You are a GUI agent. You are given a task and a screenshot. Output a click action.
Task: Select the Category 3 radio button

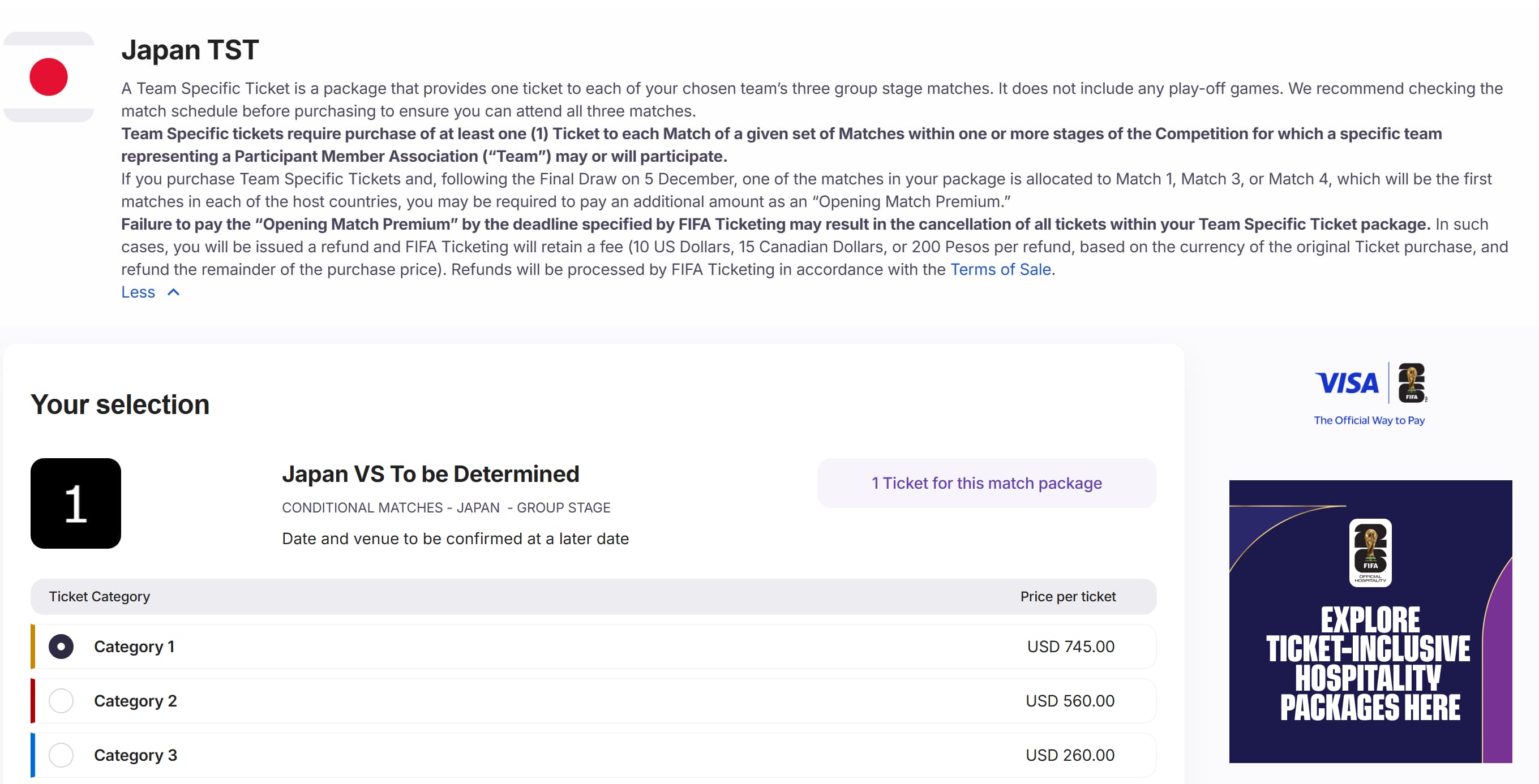(61, 755)
